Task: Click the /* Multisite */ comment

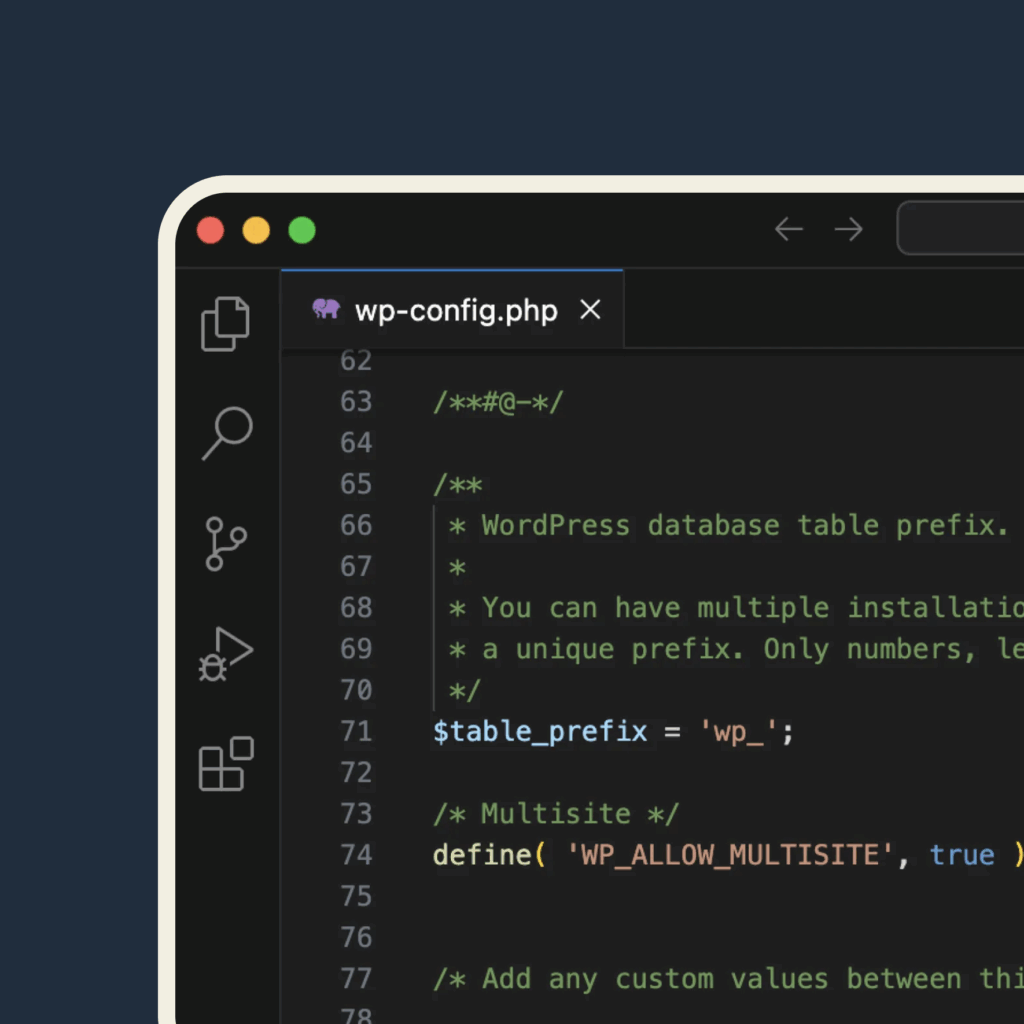Action: click(556, 814)
